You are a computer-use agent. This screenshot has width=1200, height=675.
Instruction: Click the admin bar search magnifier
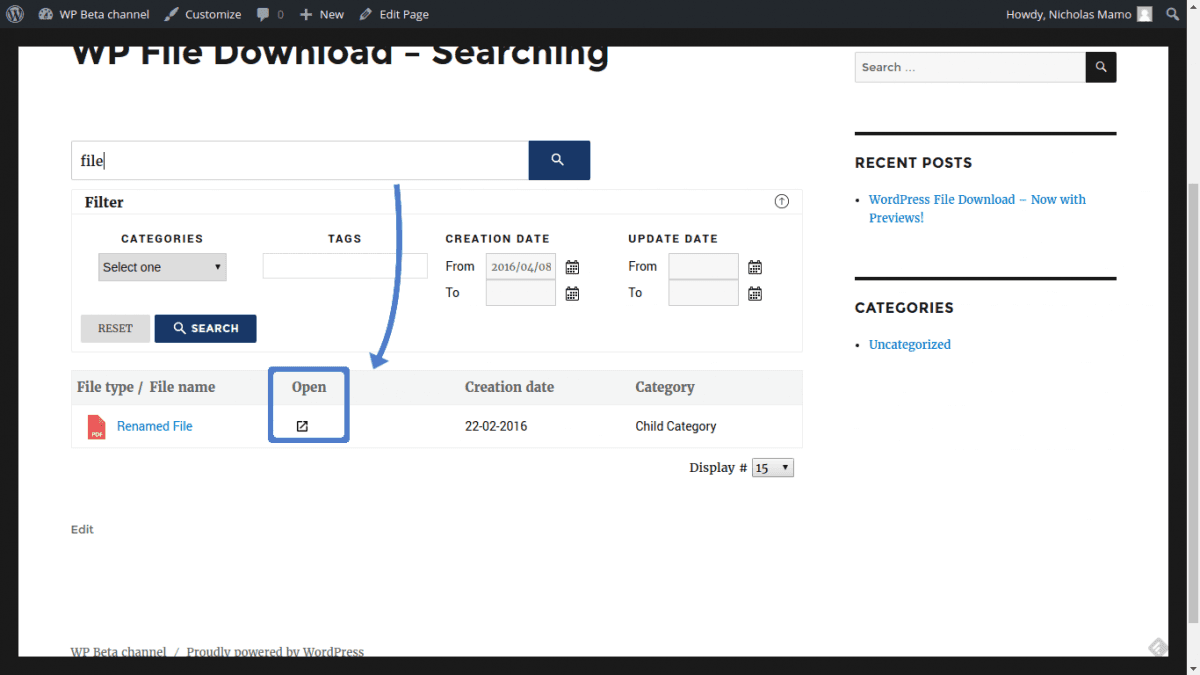pos(1172,14)
